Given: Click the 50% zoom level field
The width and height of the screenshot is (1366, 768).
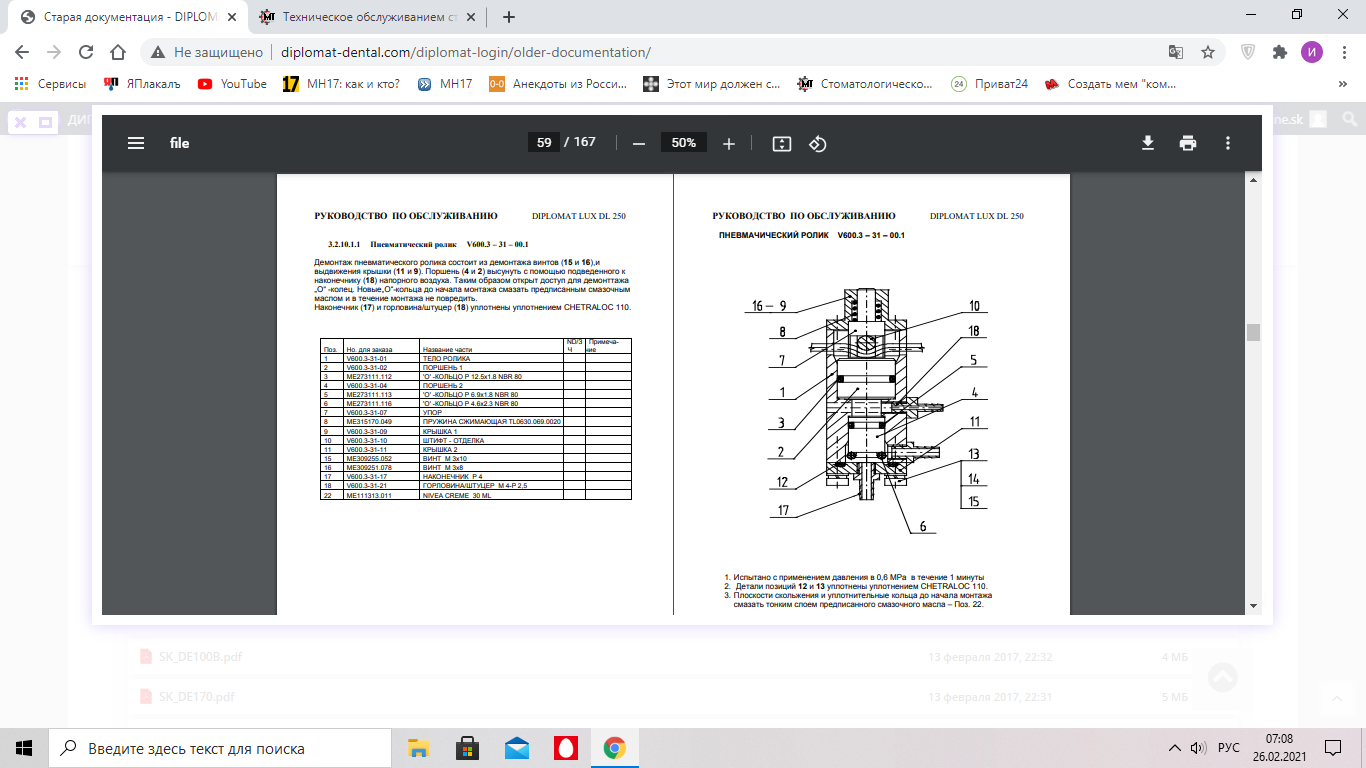Looking at the screenshot, I should coord(684,143).
